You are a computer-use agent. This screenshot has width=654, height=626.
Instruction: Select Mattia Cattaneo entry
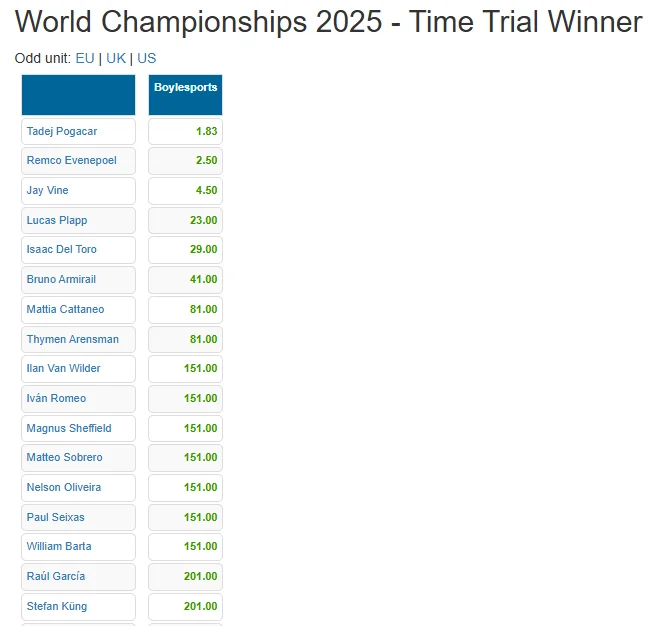(65, 309)
